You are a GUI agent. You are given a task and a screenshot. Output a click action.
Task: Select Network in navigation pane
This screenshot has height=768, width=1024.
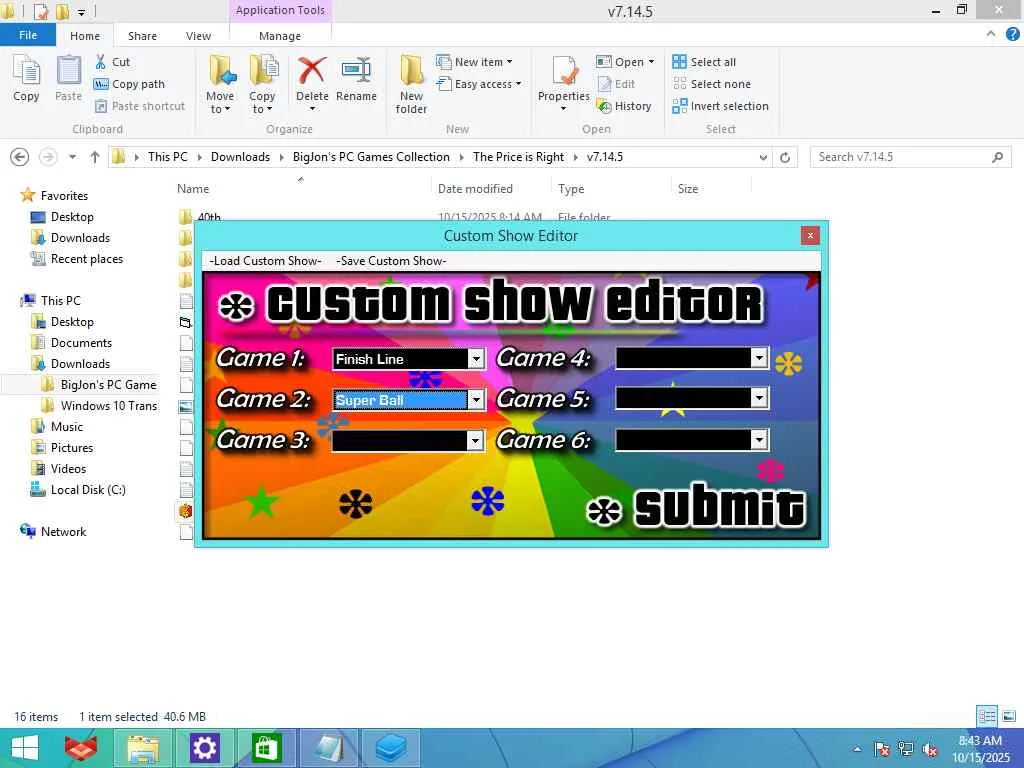54,532
